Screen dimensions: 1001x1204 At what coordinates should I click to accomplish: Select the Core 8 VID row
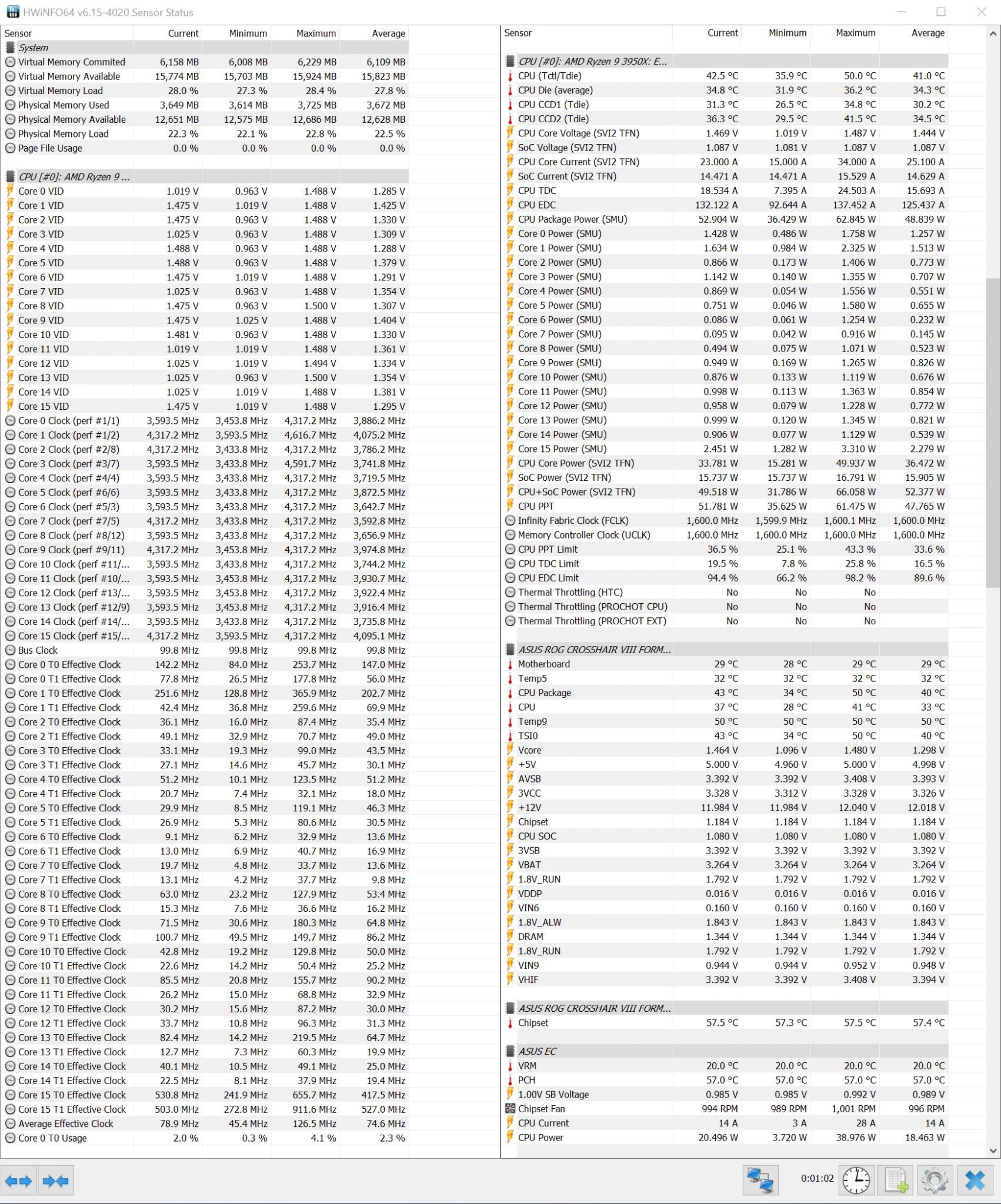pyautogui.click(x=205, y=306)
